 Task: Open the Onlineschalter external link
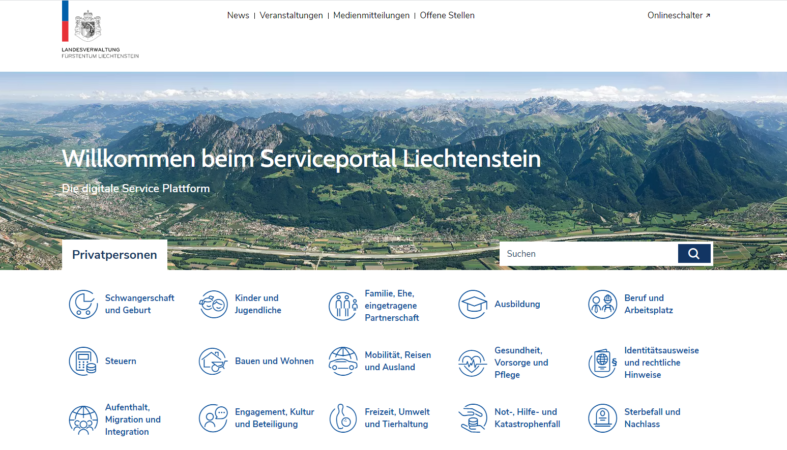tap(678, 16)
